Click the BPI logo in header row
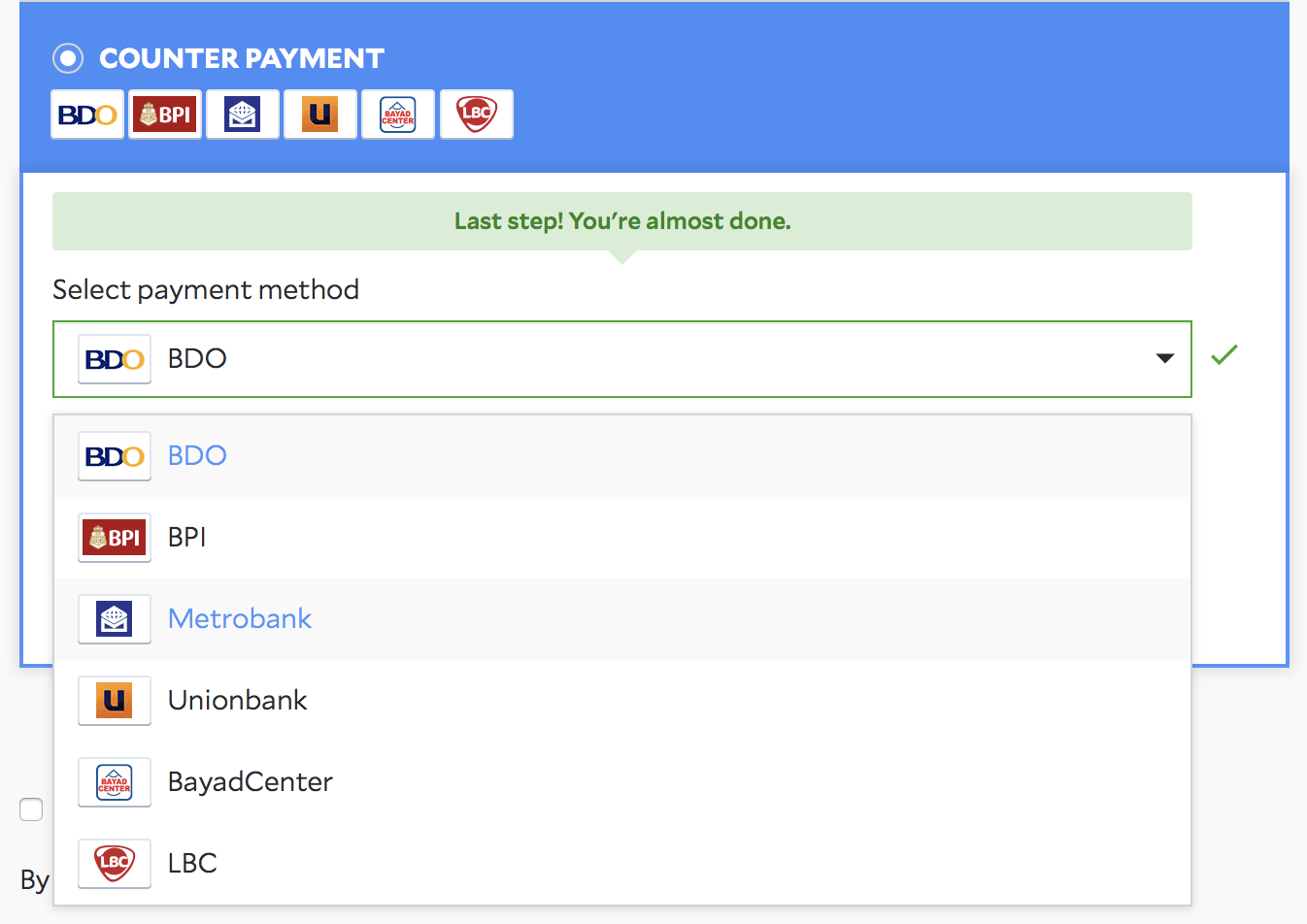 tap(165, 115)
